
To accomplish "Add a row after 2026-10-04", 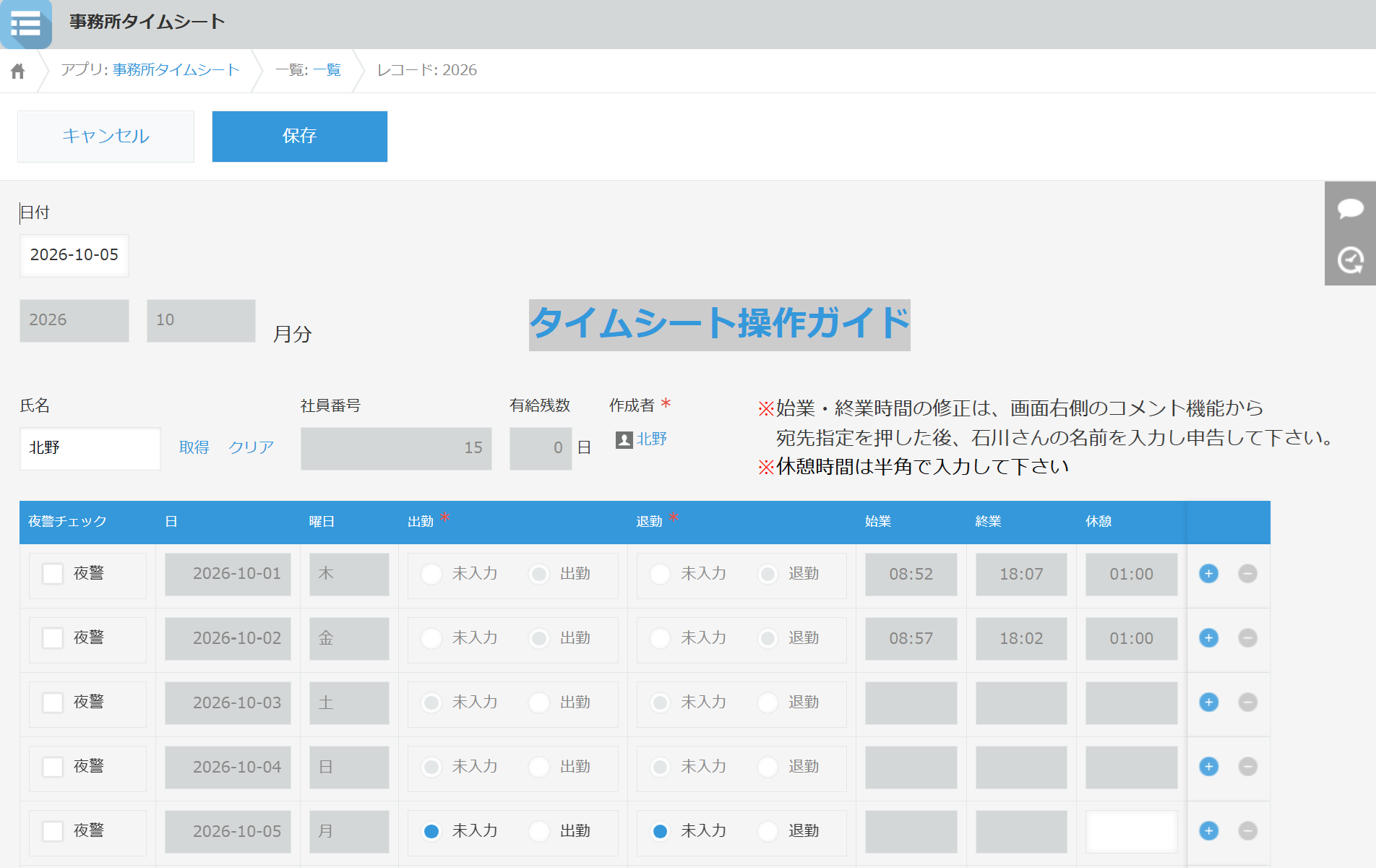I will tap(1208, 767).
